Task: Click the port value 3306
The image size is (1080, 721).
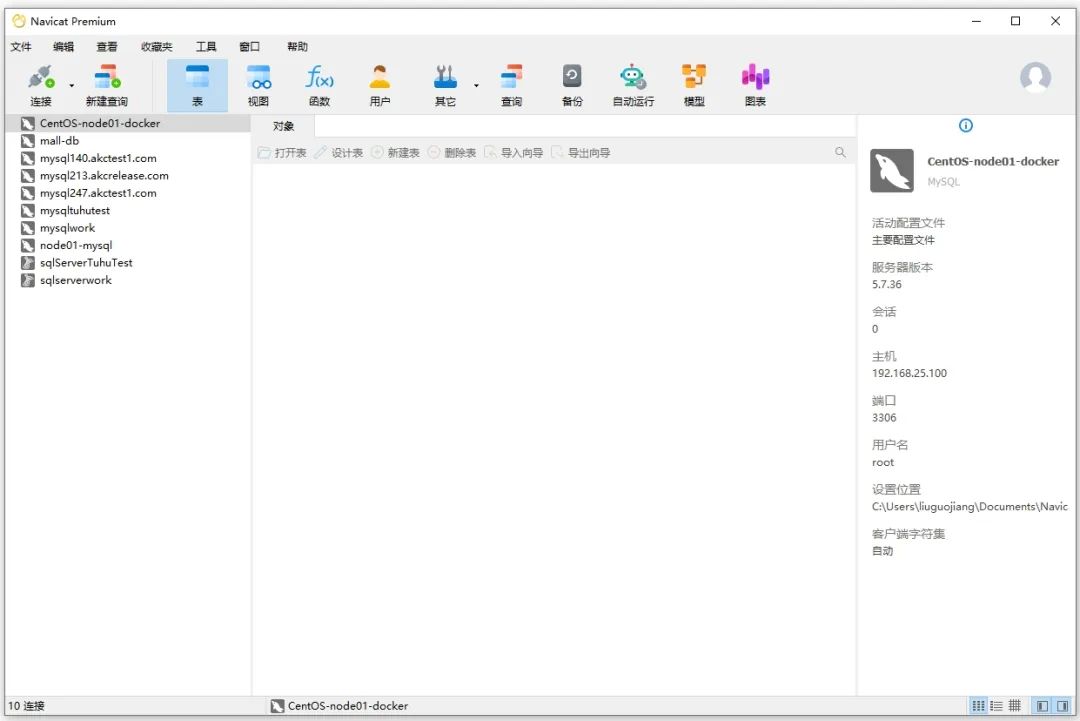Action: [884, 418]
